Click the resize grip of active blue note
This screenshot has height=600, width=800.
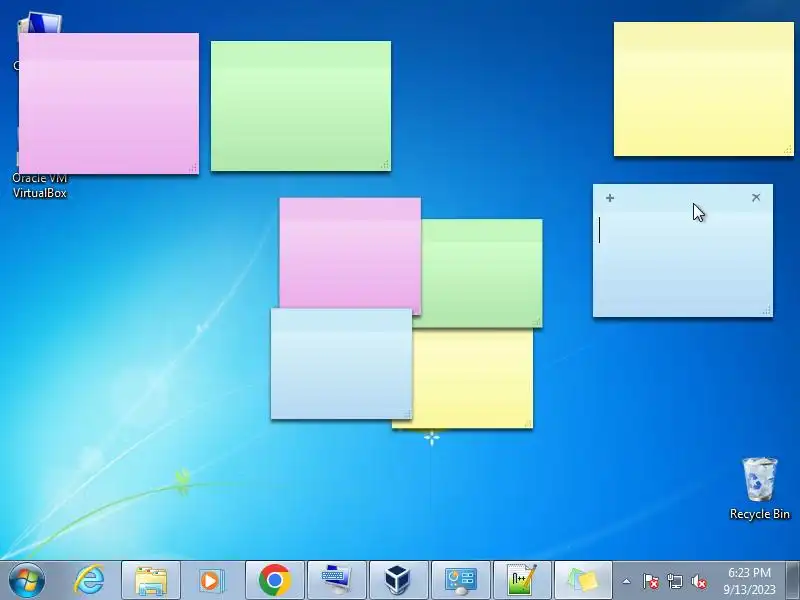point(767,311)
